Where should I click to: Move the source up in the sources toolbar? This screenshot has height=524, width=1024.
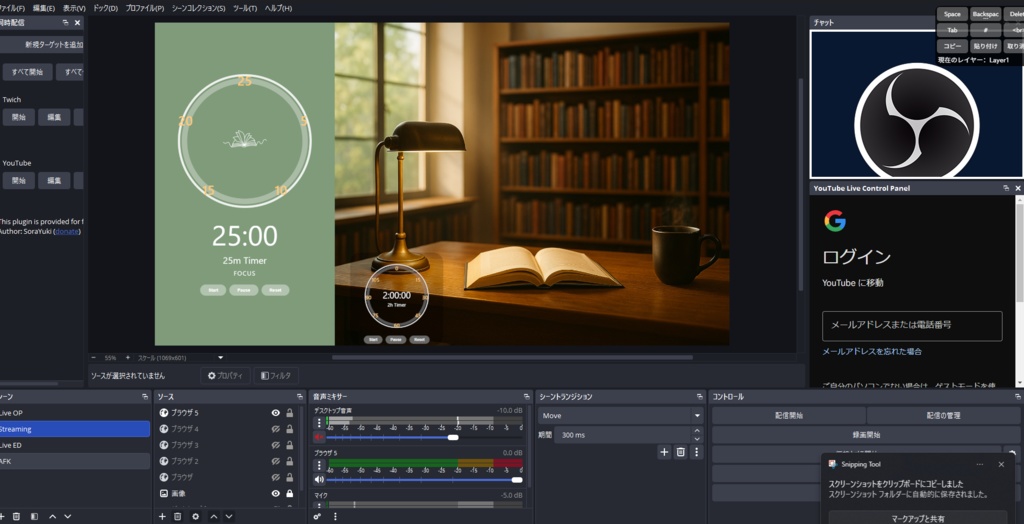214,516
